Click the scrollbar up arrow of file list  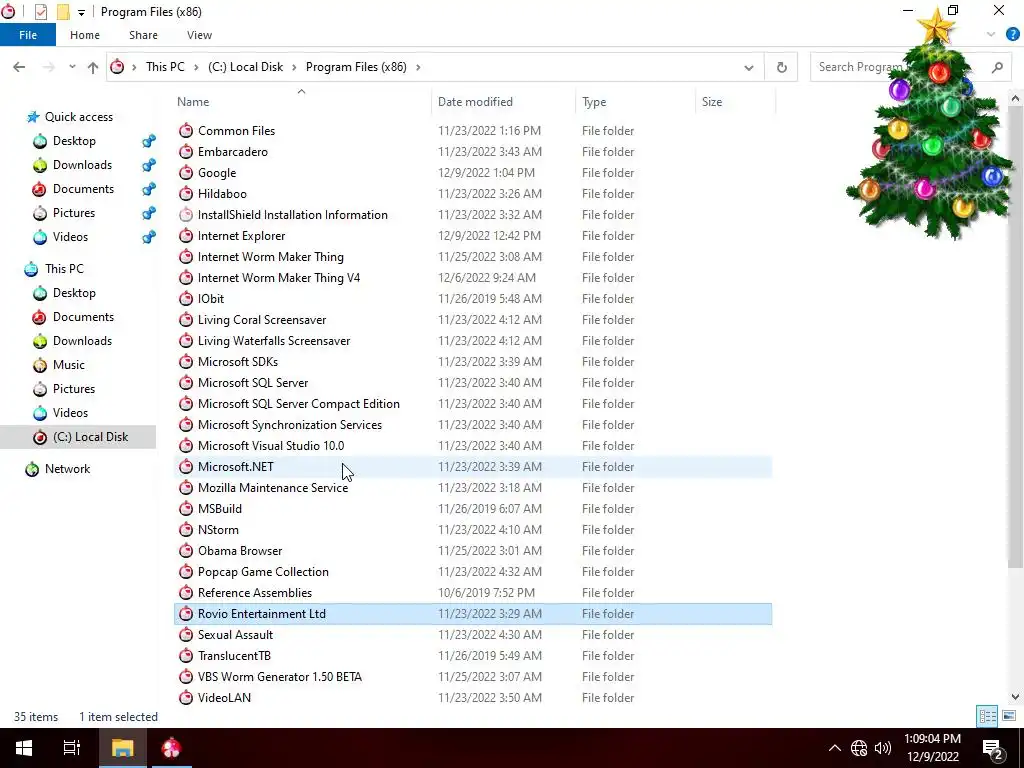[1015, 99]
